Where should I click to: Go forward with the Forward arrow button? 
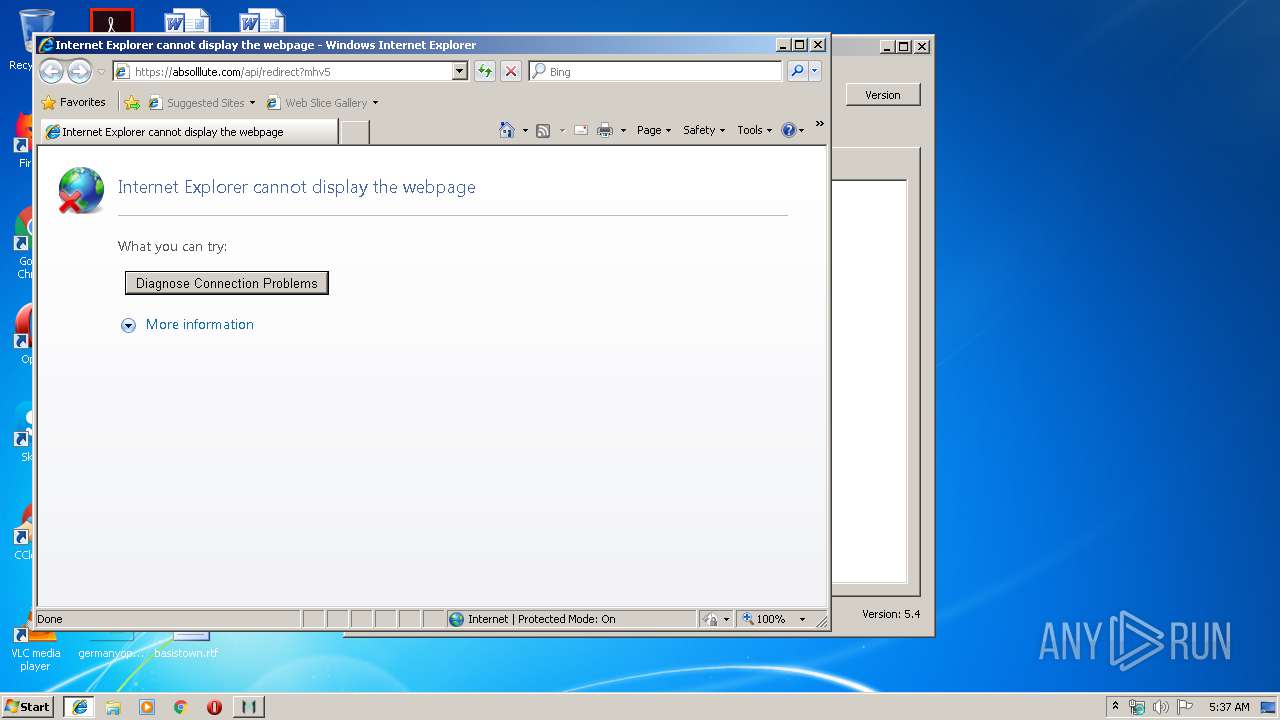click(x=79, y=71)
